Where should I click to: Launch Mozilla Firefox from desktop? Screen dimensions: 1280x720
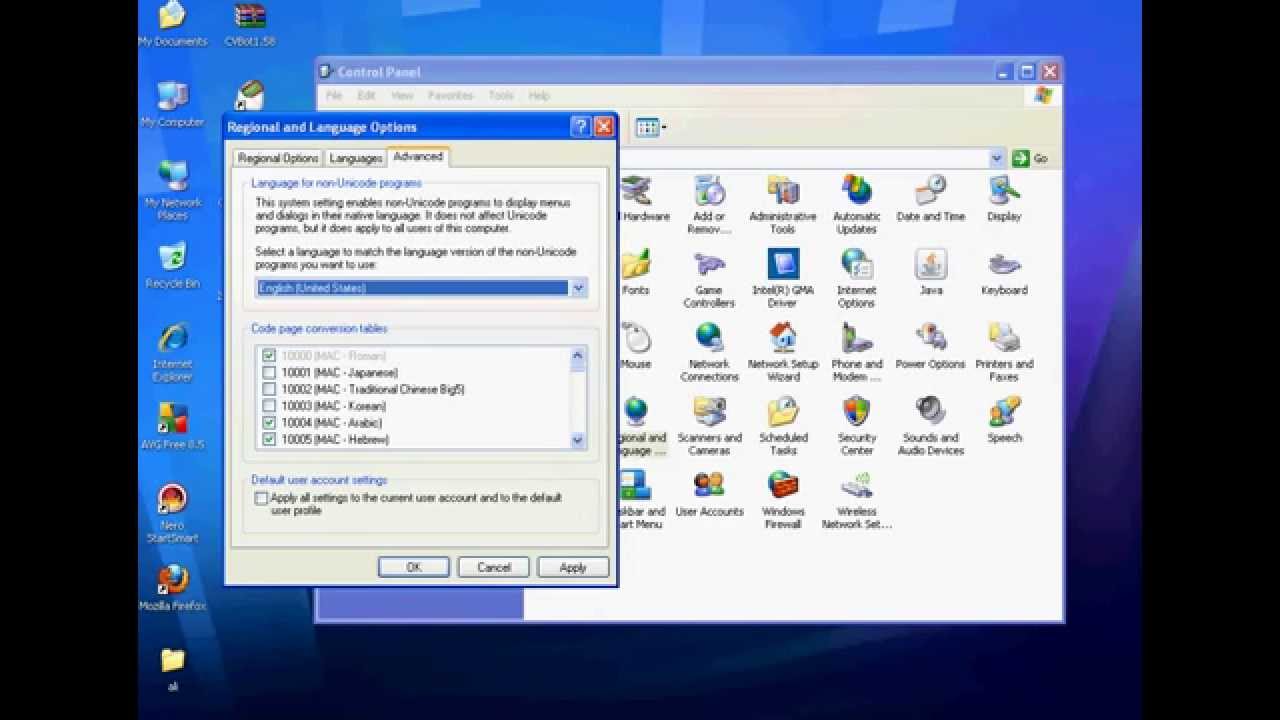tap(172, 588)
